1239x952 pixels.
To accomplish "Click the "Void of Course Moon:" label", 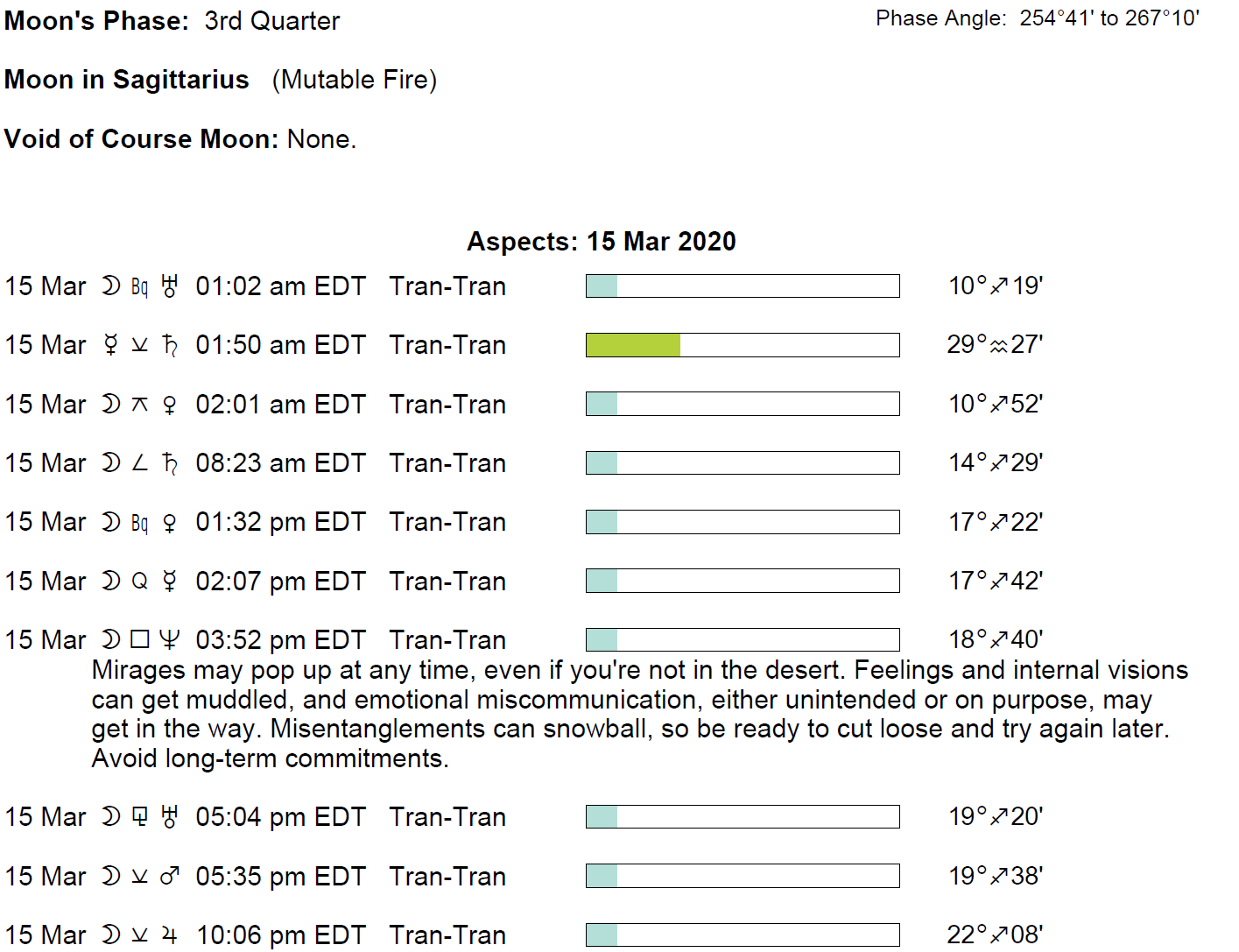I will (142, 139).
